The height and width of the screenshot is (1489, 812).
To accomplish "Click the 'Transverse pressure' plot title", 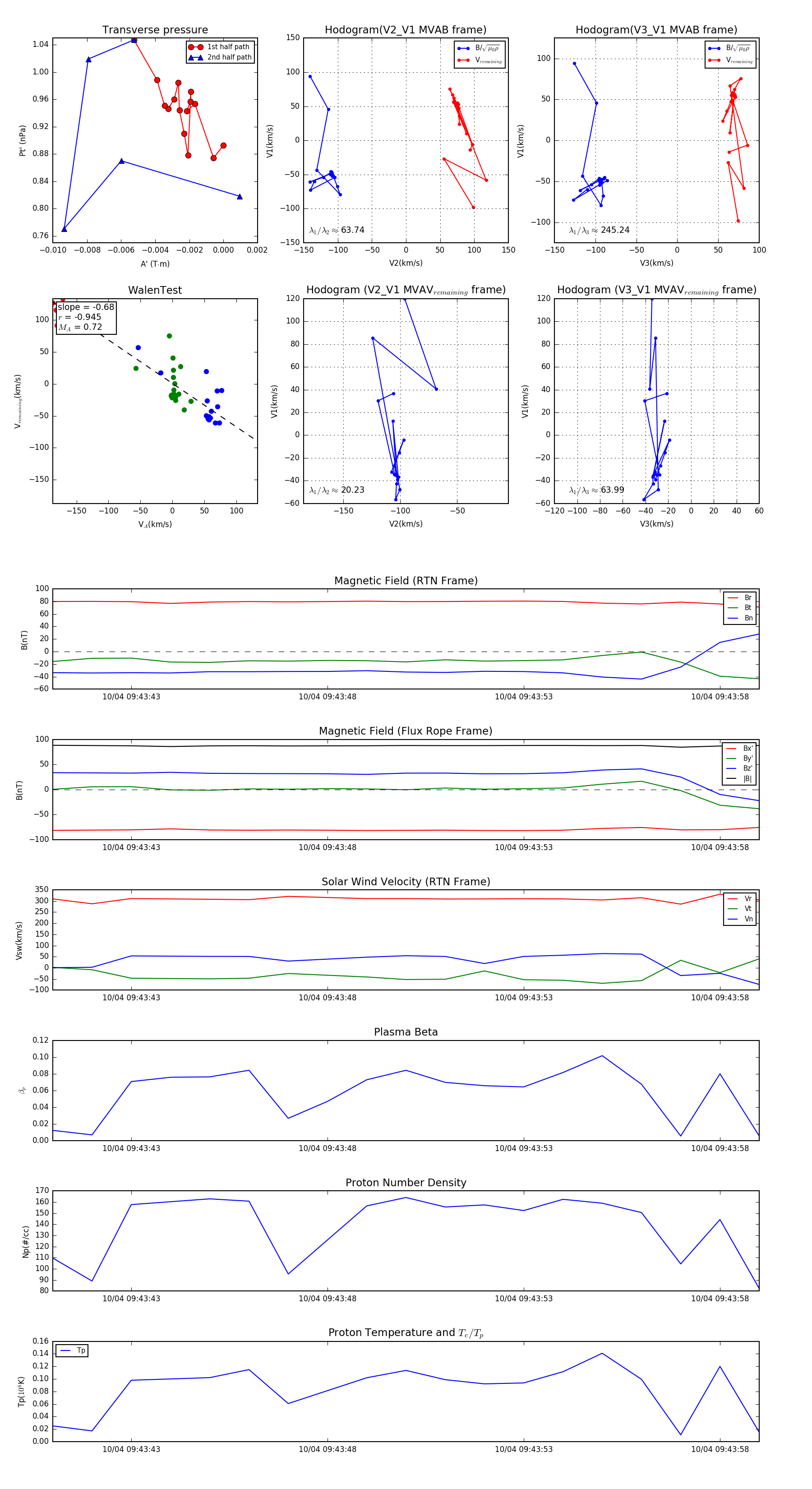I will [155, 30].
